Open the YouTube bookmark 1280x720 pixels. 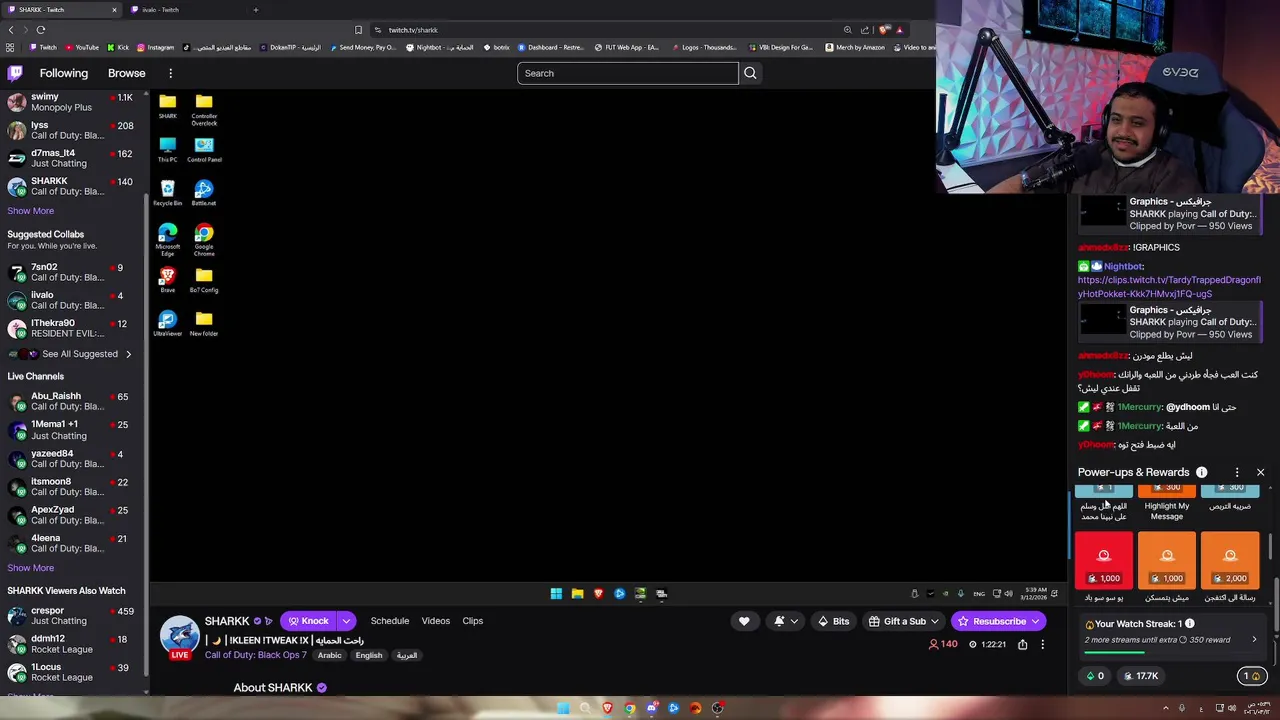click(82, 47)
